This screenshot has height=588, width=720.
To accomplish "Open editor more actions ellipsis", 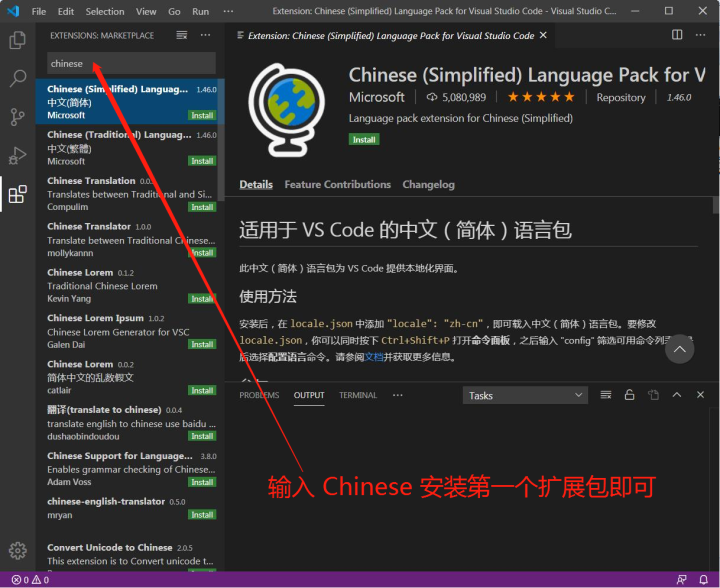I will point(700,35).
